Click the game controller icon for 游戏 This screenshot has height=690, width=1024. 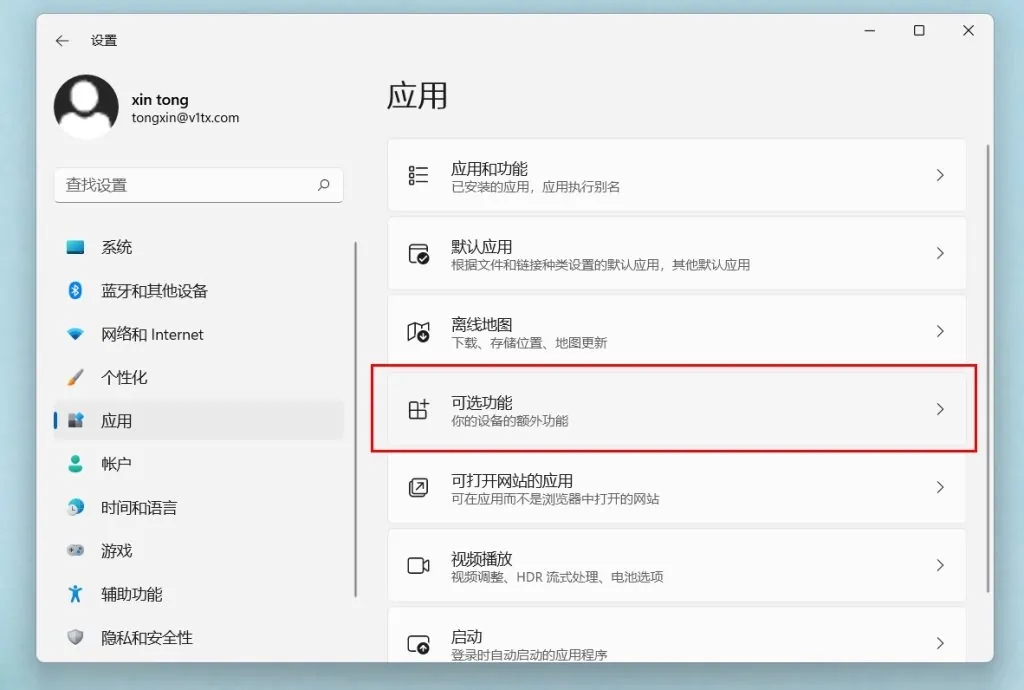[75, 551]
